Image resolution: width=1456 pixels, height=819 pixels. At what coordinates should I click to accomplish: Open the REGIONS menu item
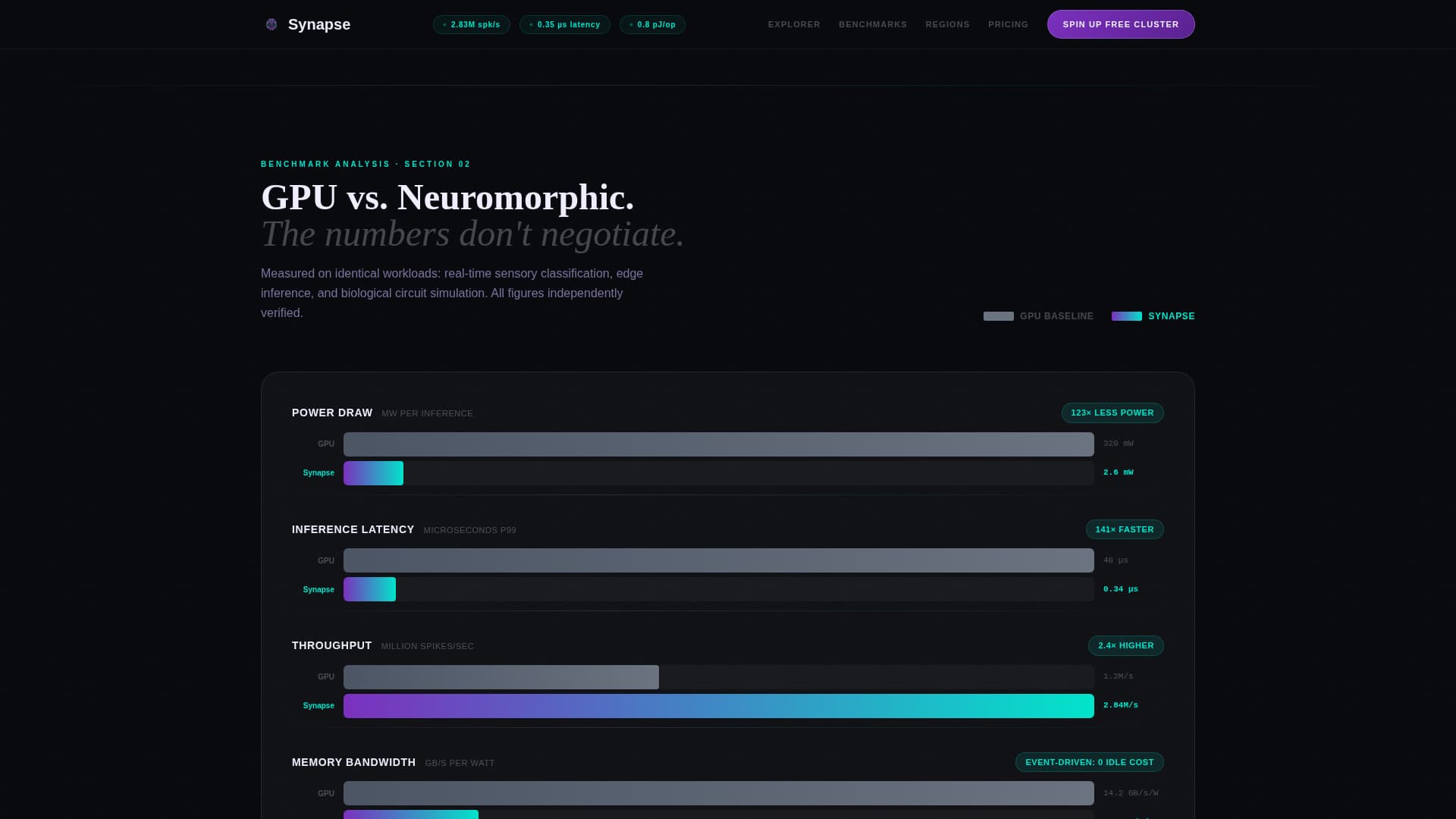click(946, 24)
